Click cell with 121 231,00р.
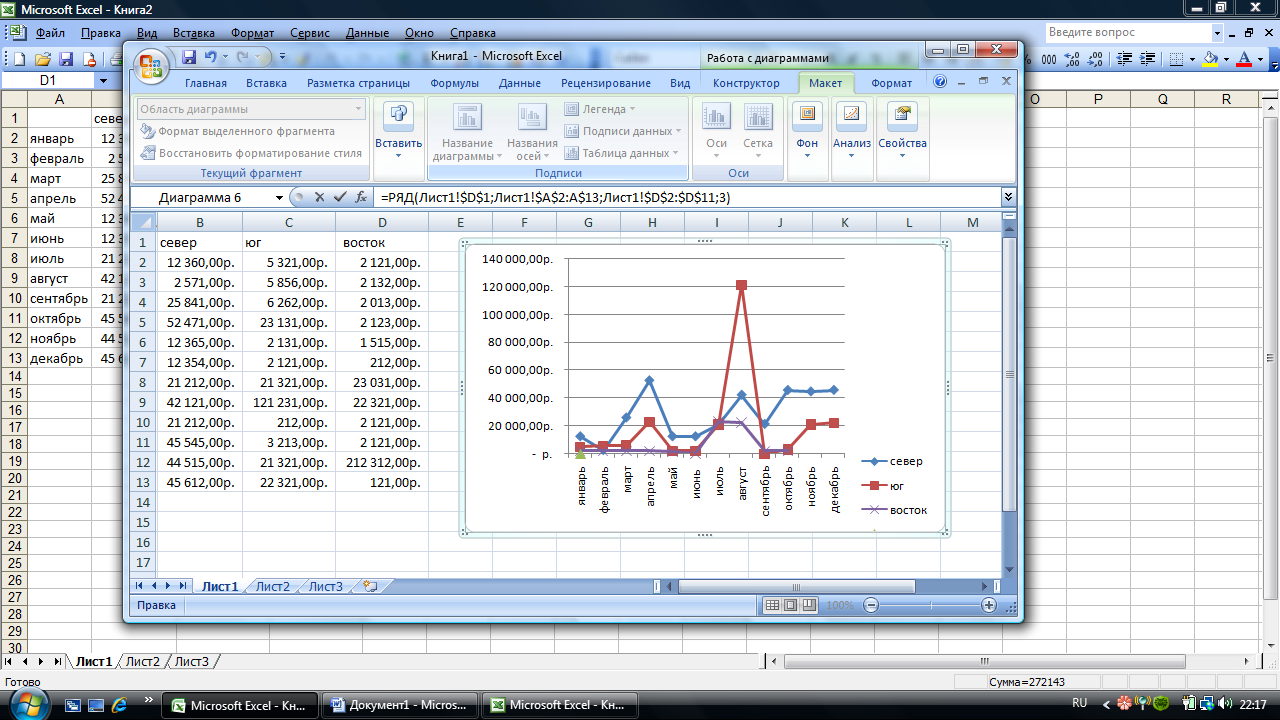Viewport: 1280px width, 720px height. click(x=289, y=402)
